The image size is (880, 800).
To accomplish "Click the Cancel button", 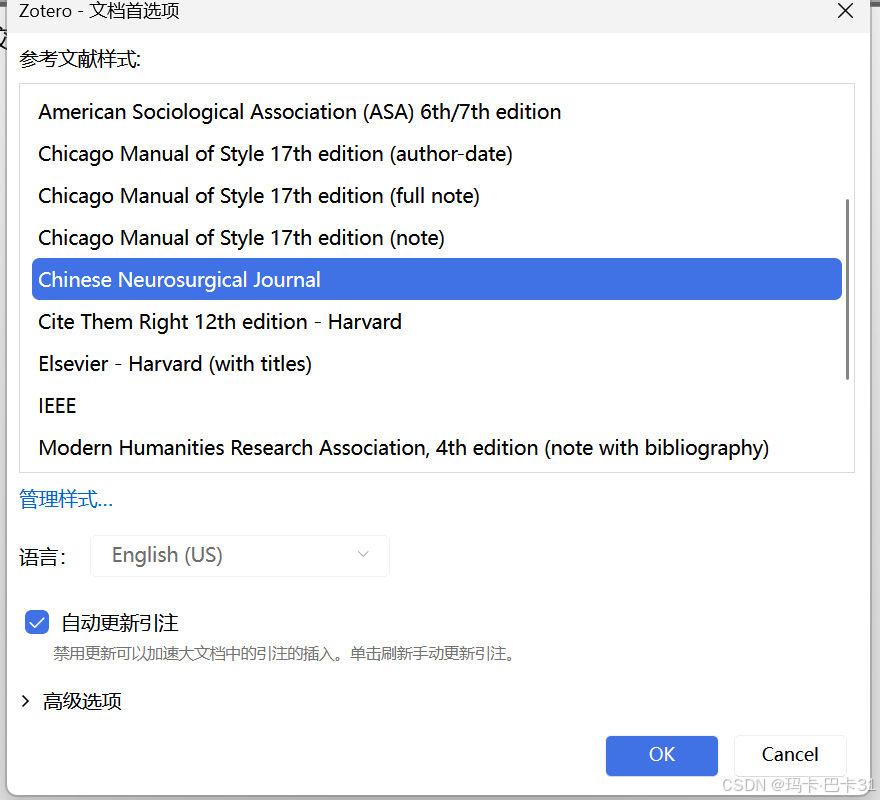I will [790, 755].
